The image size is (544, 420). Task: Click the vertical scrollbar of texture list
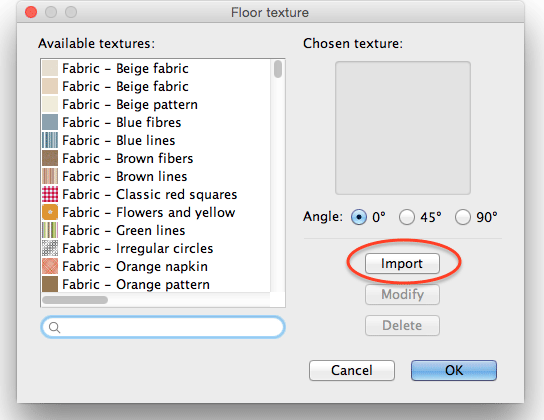(x=278, y=69)
